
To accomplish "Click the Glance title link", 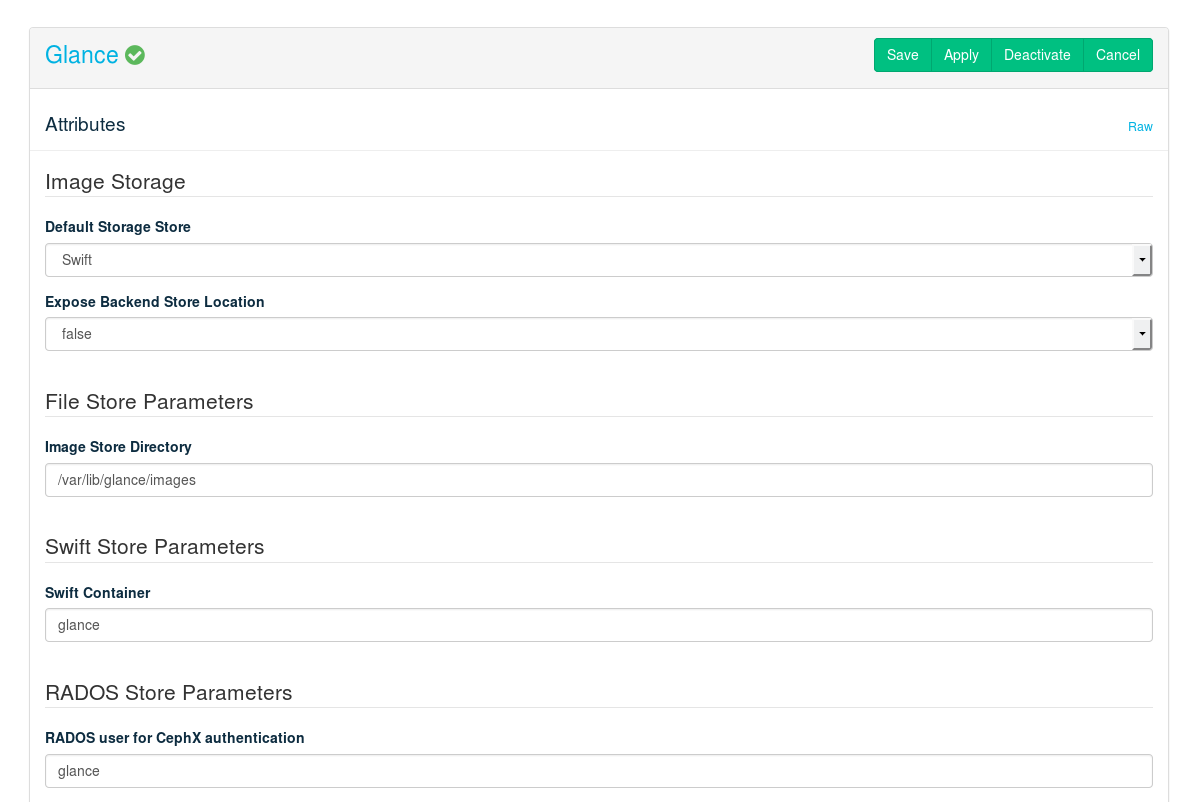I will pyautogui.click(x=82, y=55).
